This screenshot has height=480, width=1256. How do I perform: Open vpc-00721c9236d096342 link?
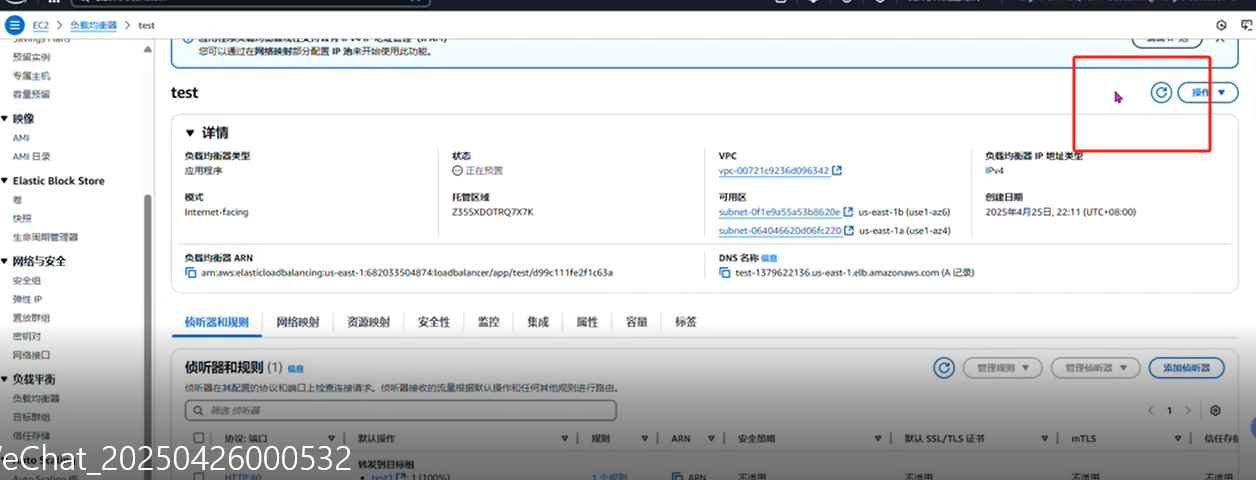(773, 171)
